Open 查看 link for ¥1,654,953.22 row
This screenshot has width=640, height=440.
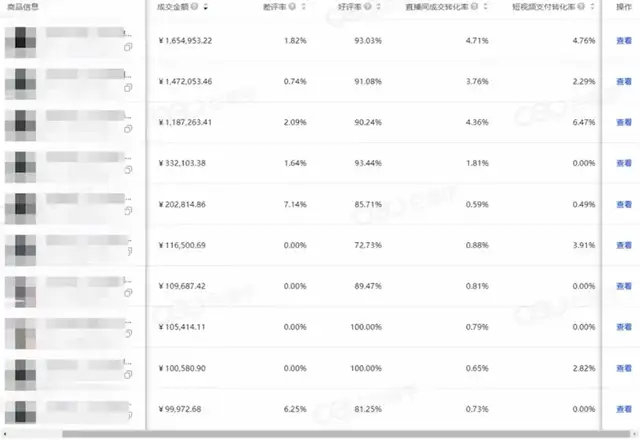coord(622,42)
